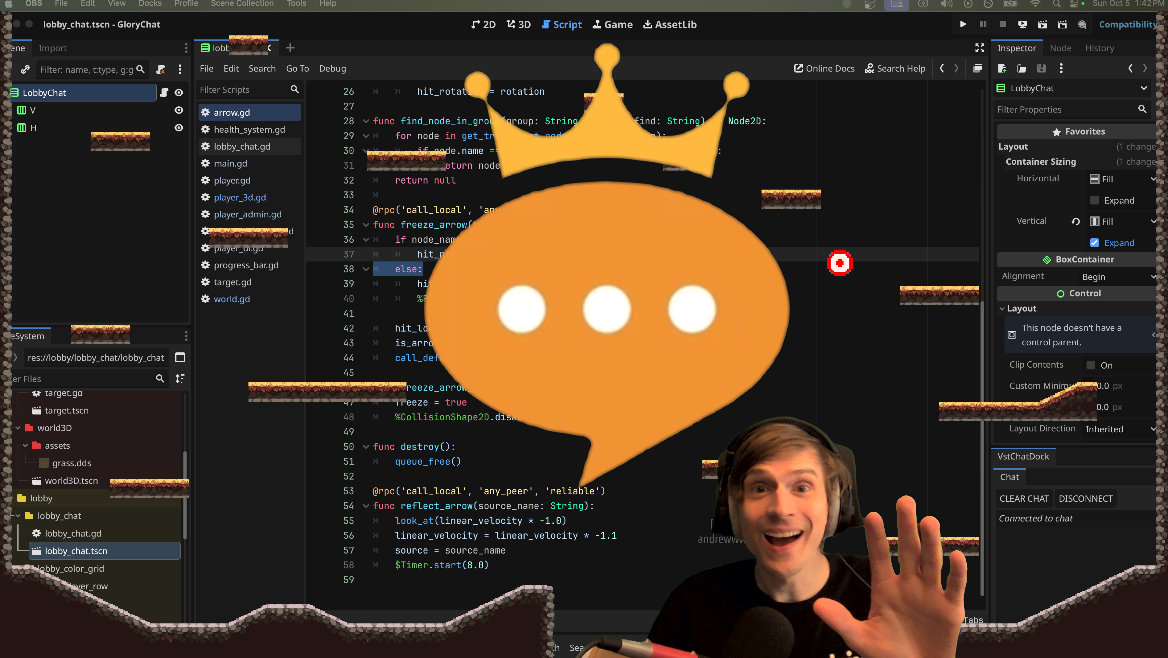Open OBS Scene Collection menu

(242, 4)
